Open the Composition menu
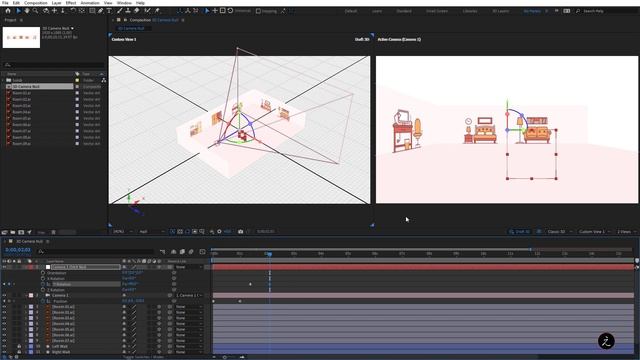Viewport: 640px width, 360px height. tap(36, 3)
